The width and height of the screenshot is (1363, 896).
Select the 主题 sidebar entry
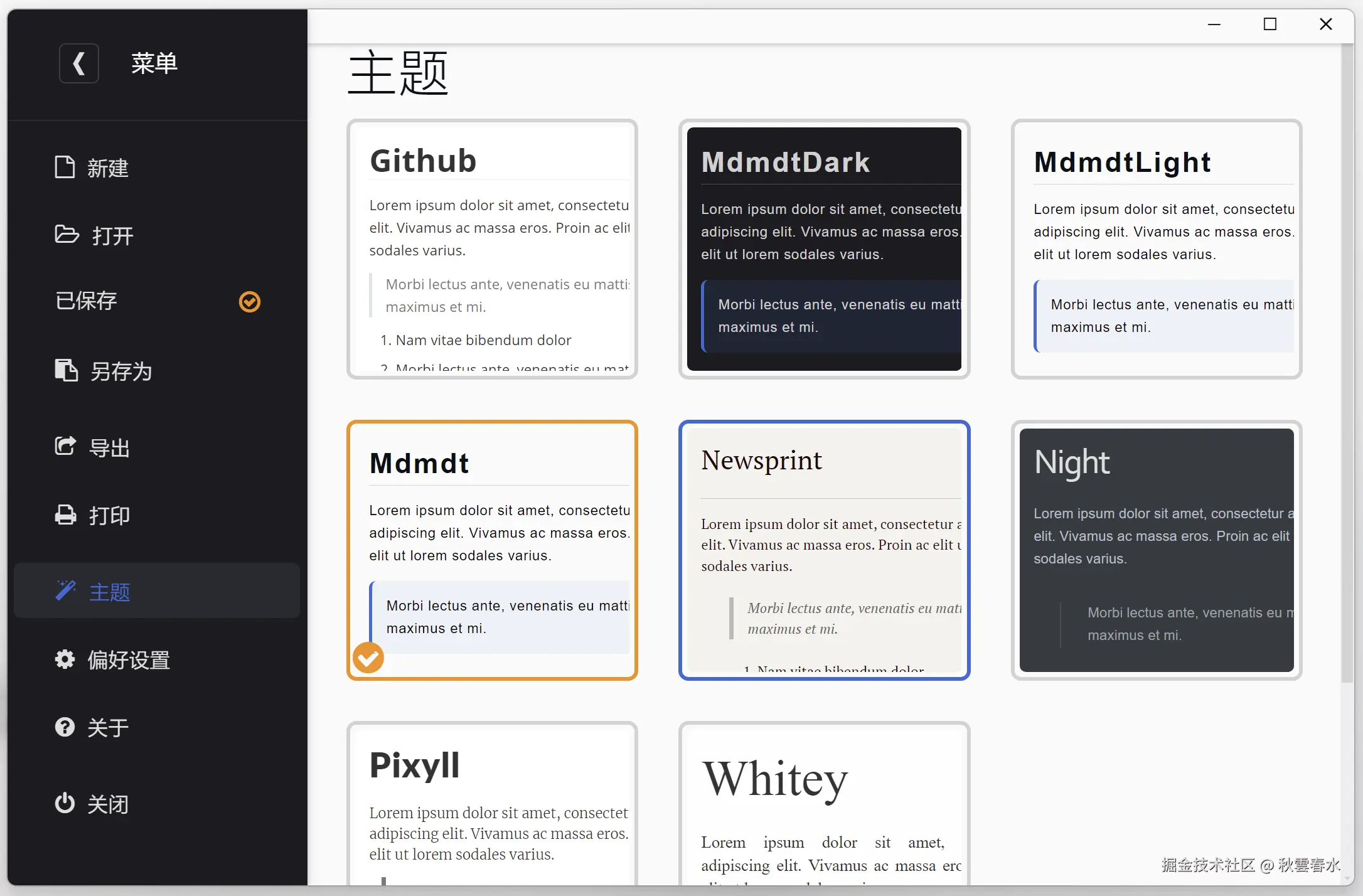tap(110, 591)
